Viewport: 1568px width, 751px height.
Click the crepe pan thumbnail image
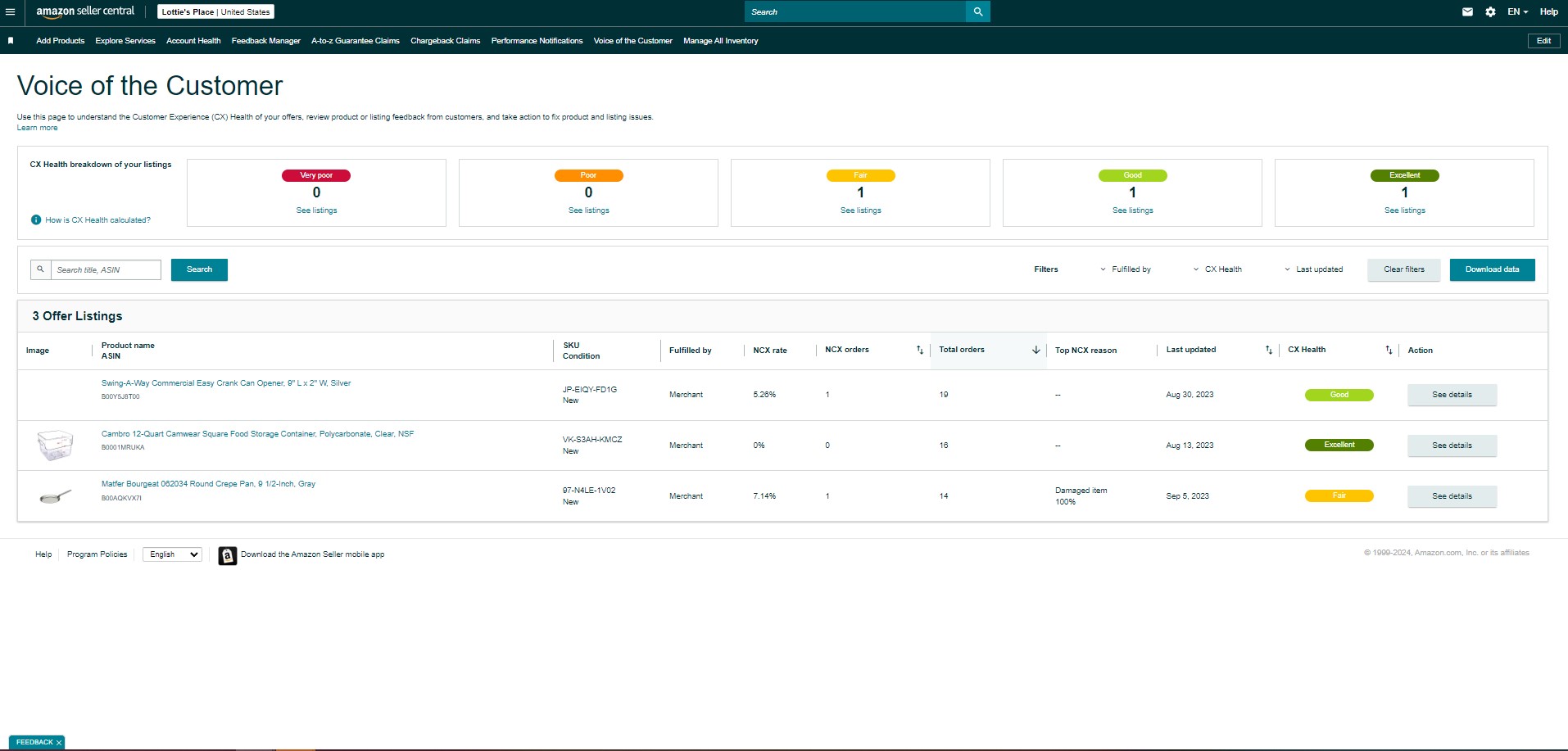[x=56, y=495]
